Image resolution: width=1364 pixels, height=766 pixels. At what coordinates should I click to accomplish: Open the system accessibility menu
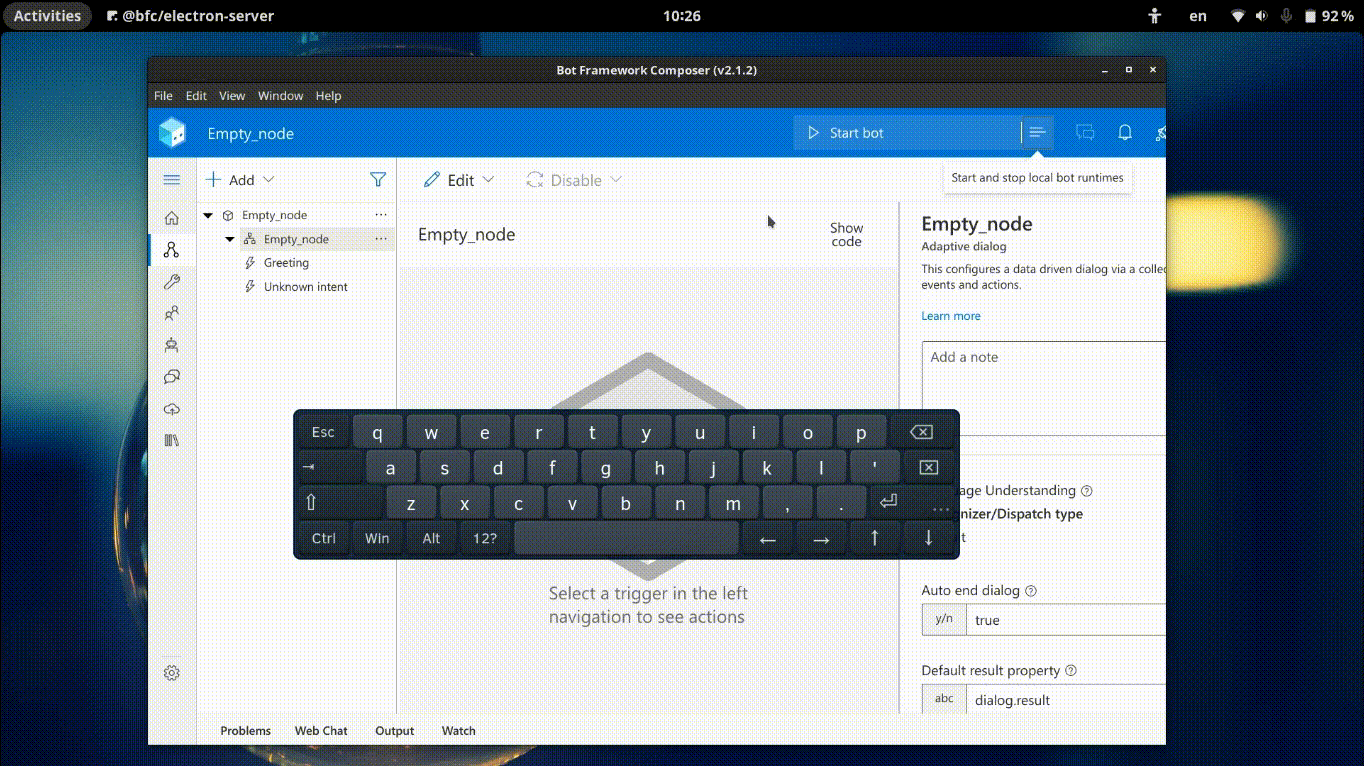[x=1155, y=16]
